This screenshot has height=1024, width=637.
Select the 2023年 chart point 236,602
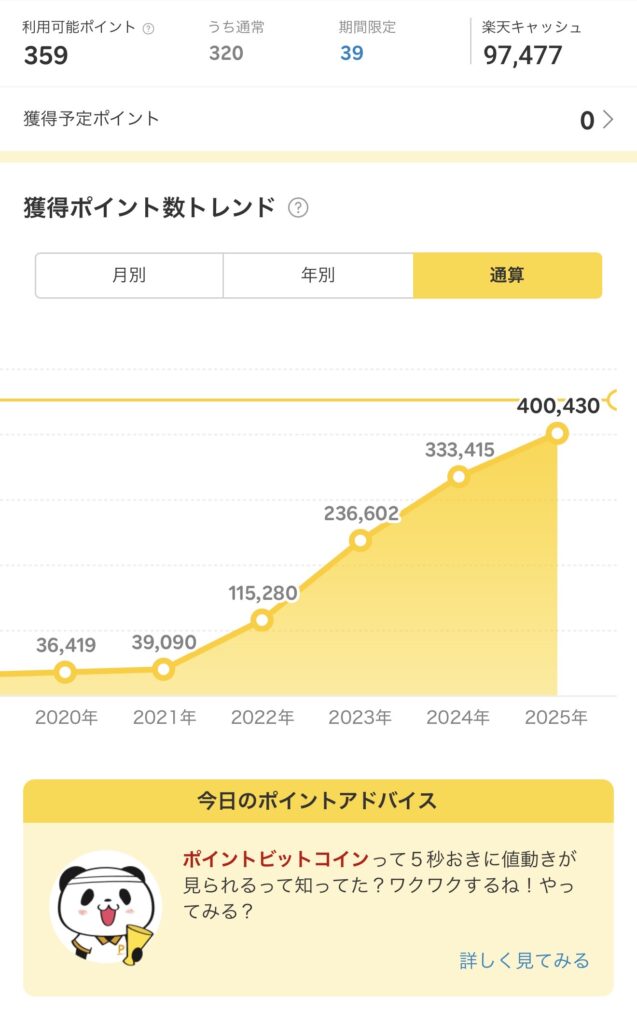point(360,540)
